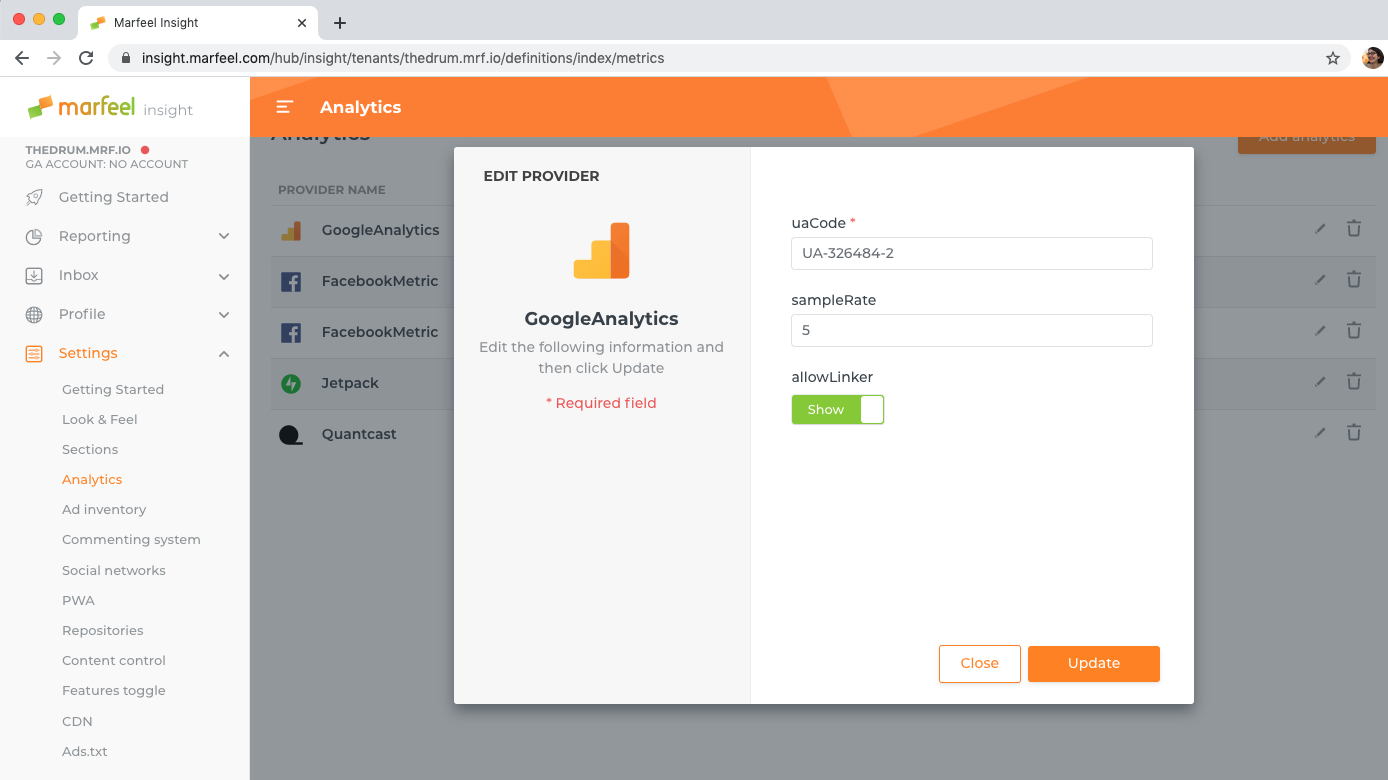Screen dimensions: 1388x780
Task: Delete Quantcast provider with trash icon
Action: [1354, 433]
